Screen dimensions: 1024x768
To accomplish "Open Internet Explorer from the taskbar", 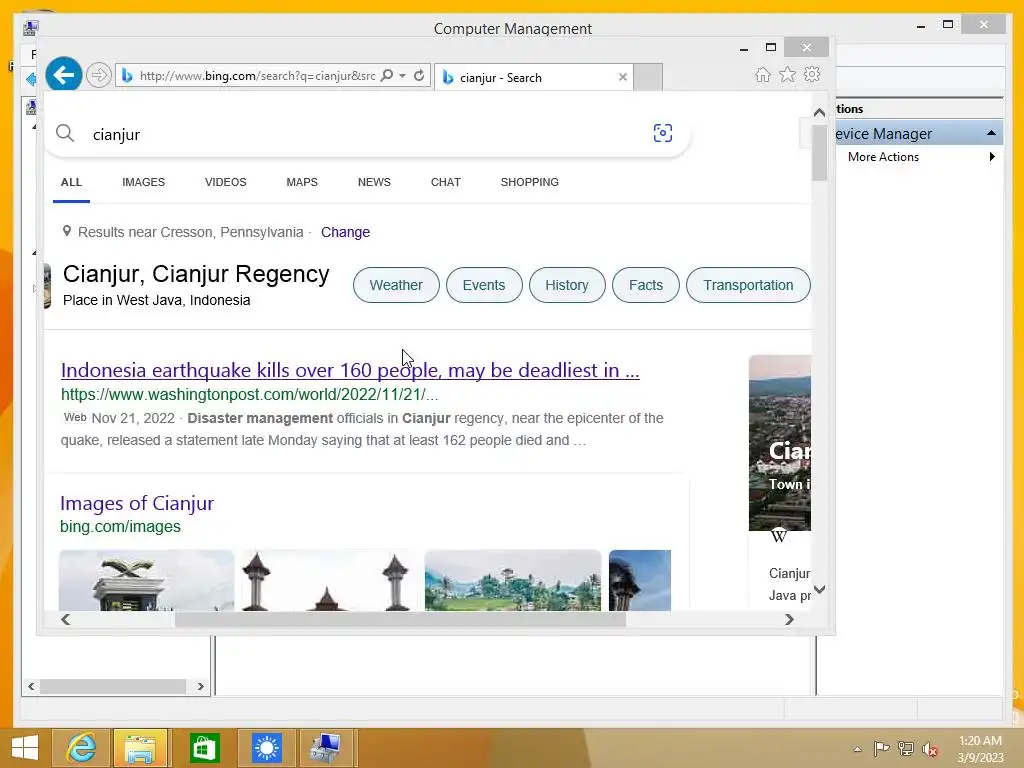I will pyautogui.click(x=81, y=748).
